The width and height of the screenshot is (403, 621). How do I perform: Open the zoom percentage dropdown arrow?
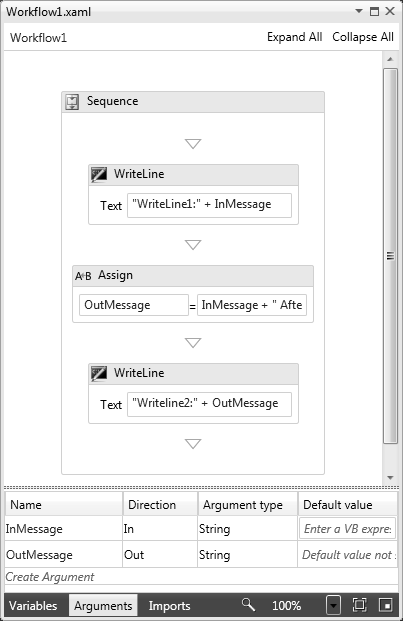[x=333, y=605]
